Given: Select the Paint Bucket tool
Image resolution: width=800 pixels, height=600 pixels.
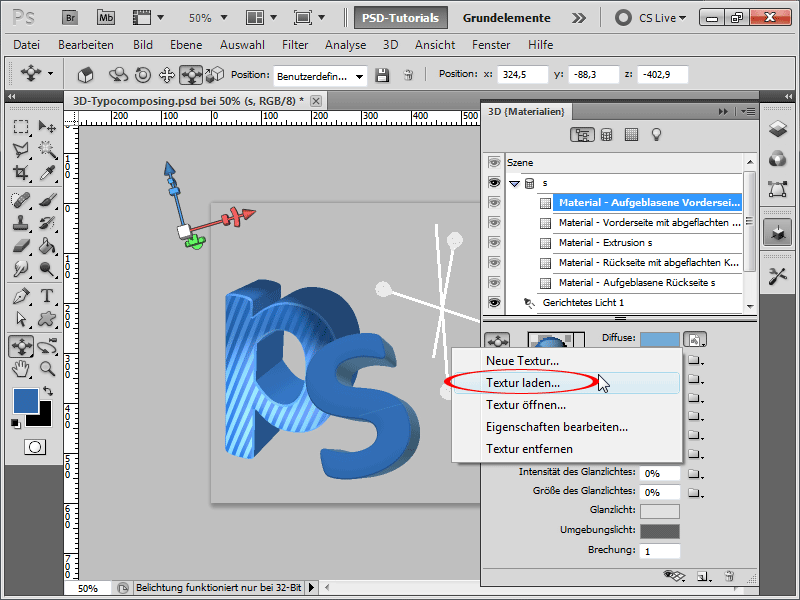Looking at the screenshot, I should [47, 246].
